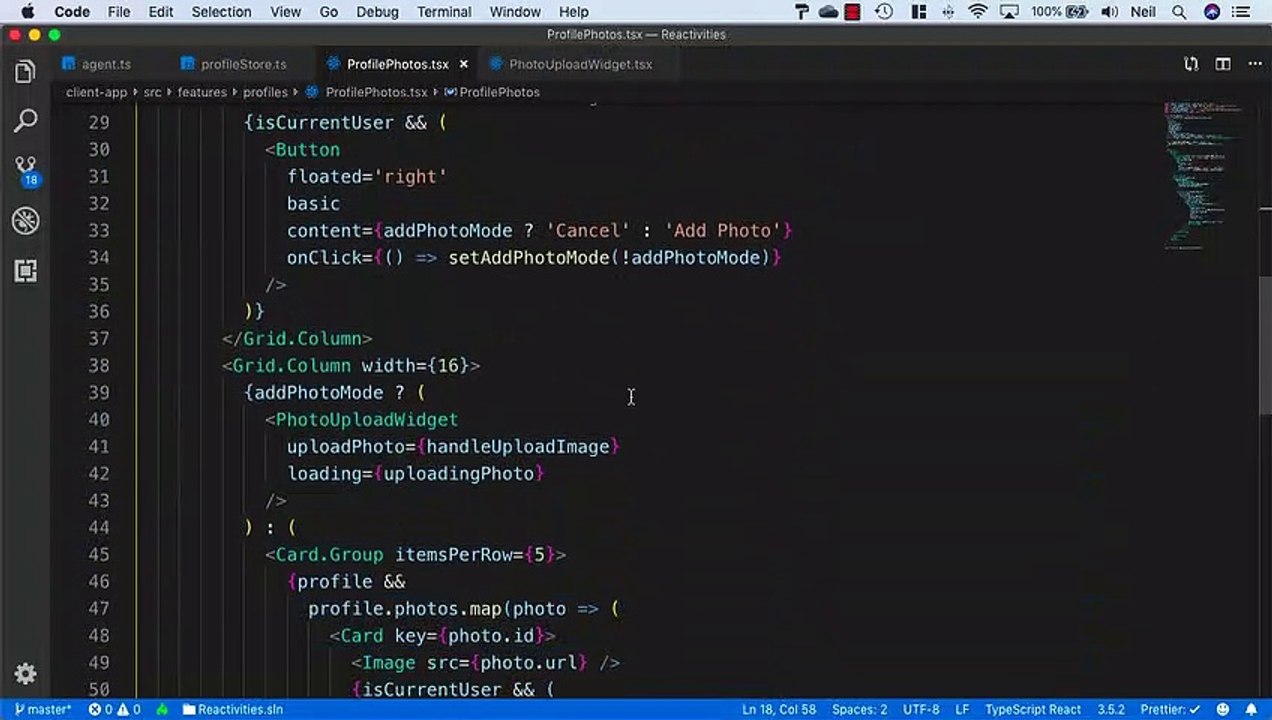
Task: Click the client-app breadcrumb
Action: click(x=97, y=92)
